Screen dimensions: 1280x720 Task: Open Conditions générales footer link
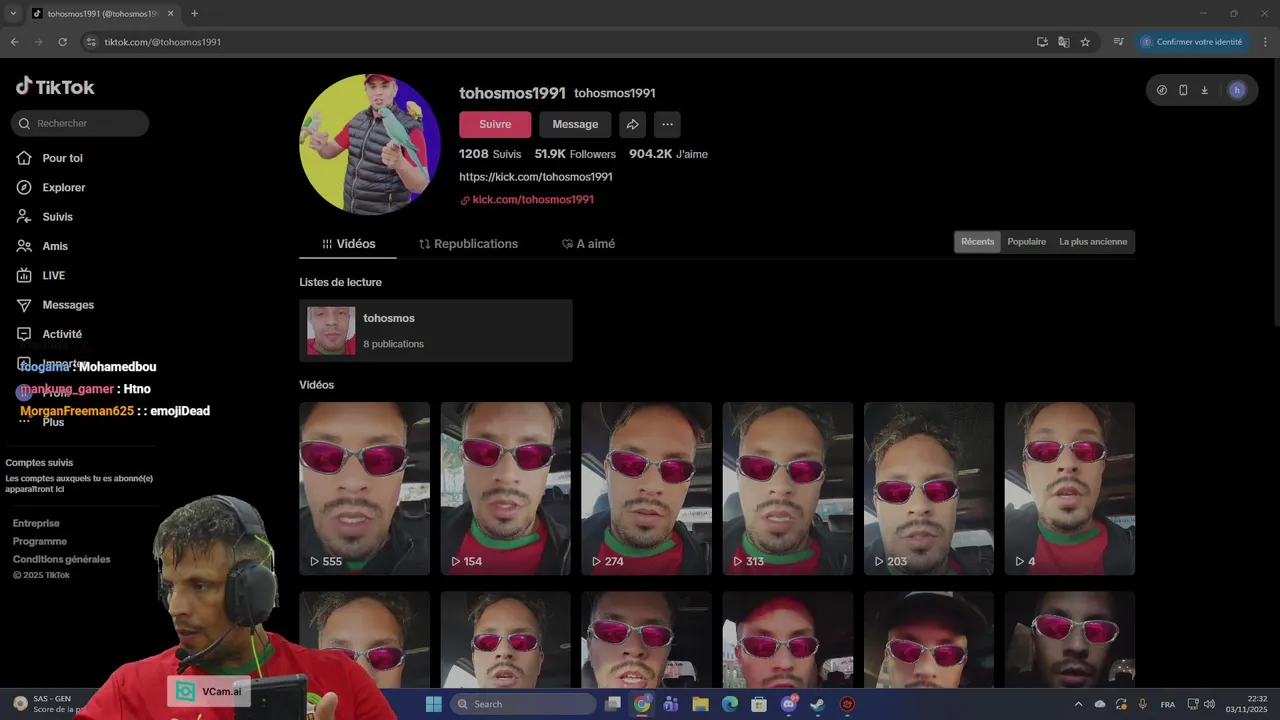point(61,559)
